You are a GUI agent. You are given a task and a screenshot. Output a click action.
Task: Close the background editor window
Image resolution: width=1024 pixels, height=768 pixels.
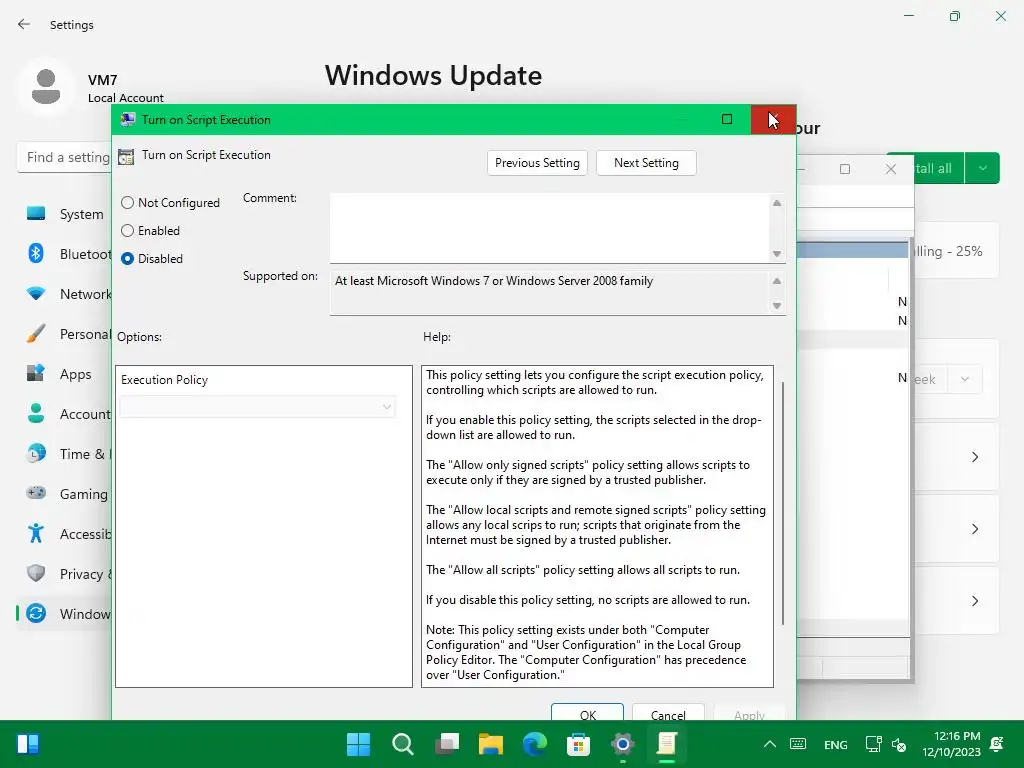tap(890, 169)
